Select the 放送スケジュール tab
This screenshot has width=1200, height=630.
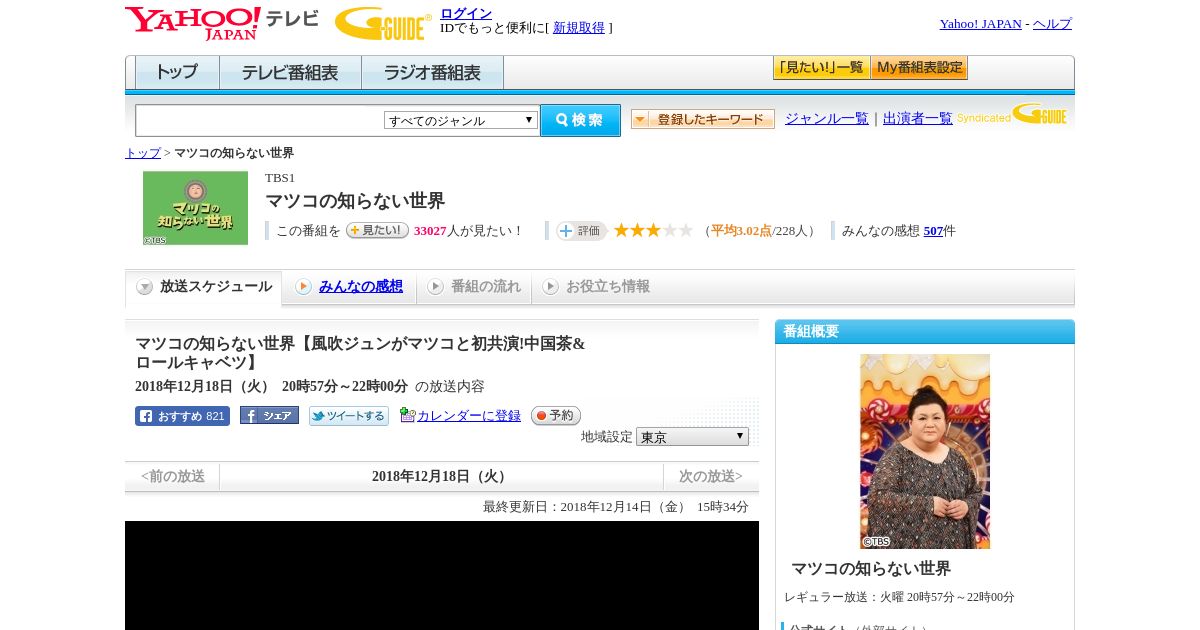tap(204, 287)
